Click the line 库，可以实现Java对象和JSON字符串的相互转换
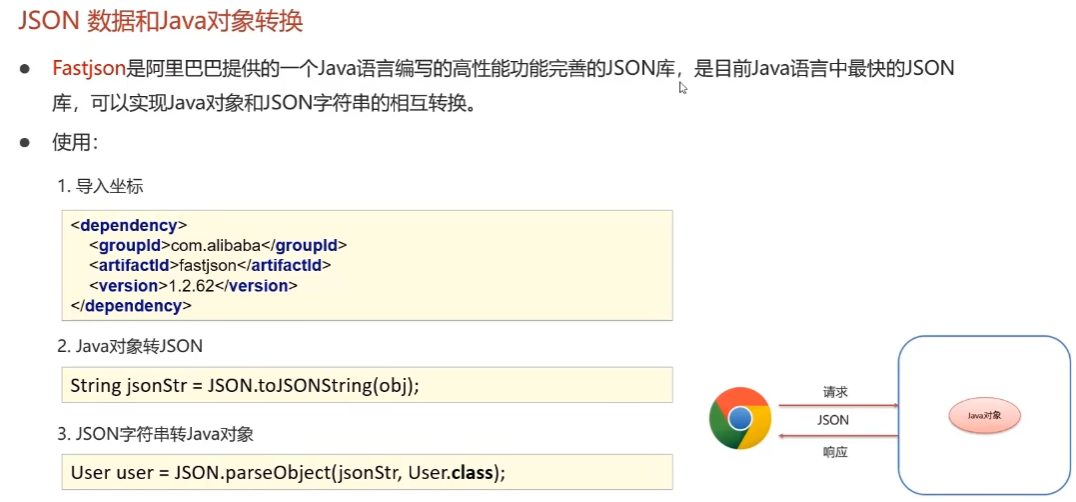Viewport: 1076px width, 502px height. click(x=264, y=105)
